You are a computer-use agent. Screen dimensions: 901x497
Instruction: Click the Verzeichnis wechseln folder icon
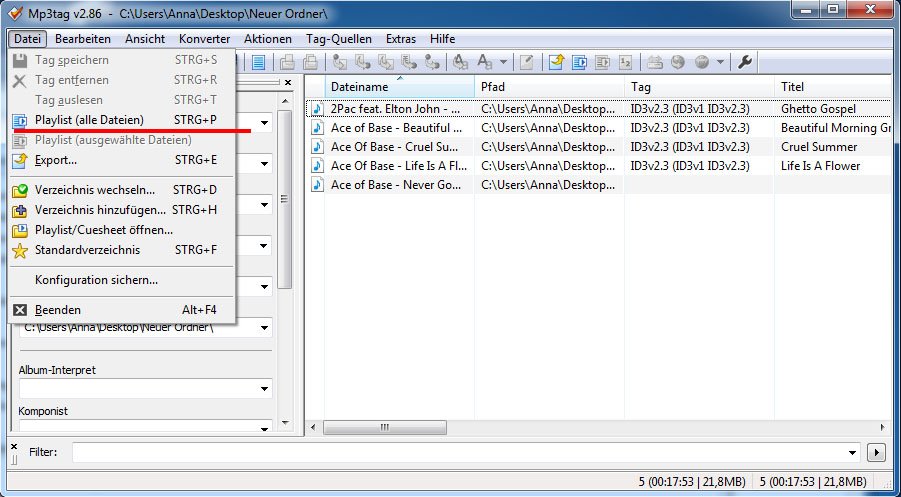19,190
